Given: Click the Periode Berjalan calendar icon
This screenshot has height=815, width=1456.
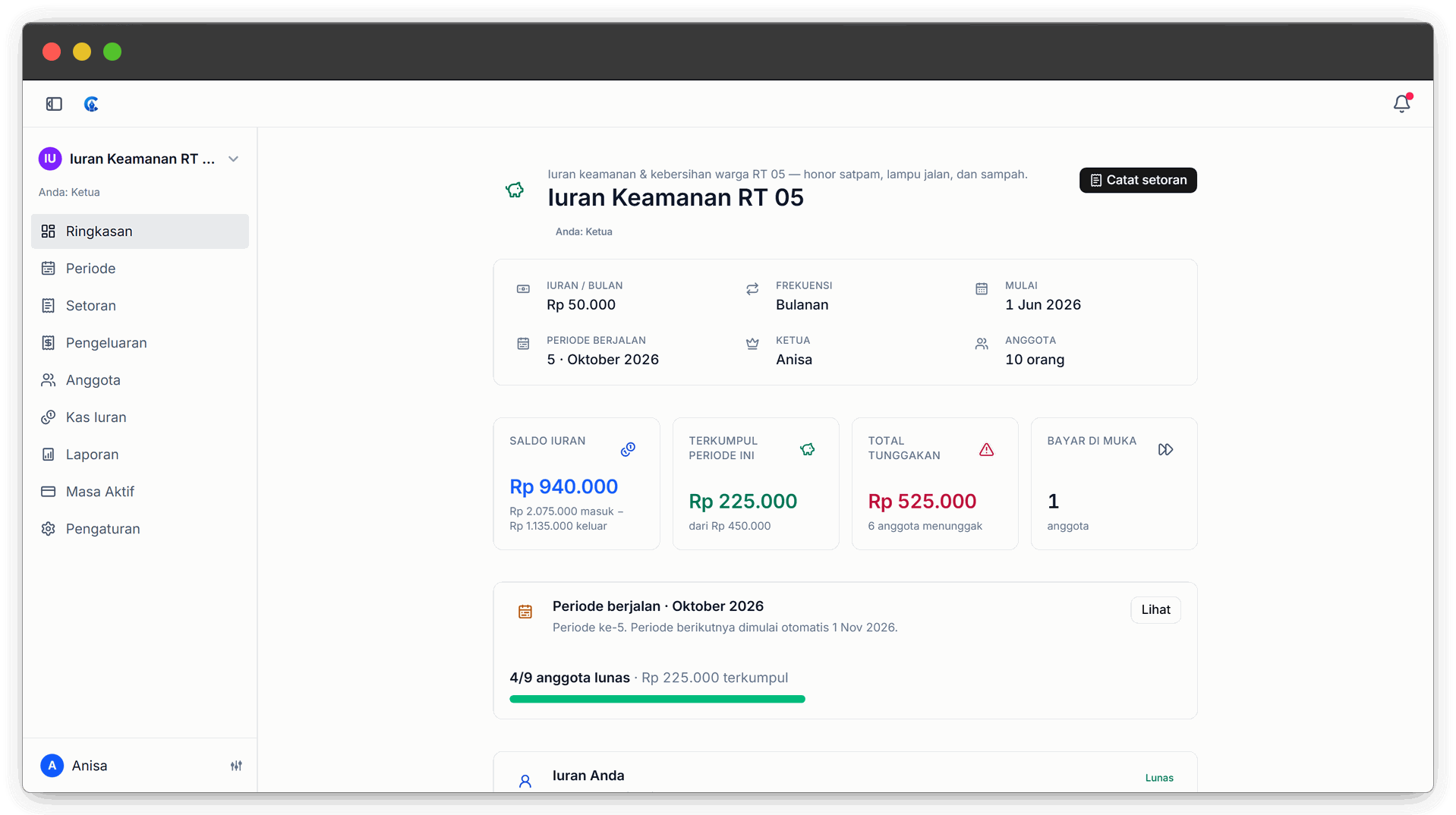Looking at the screenshot, I should 523,344.
